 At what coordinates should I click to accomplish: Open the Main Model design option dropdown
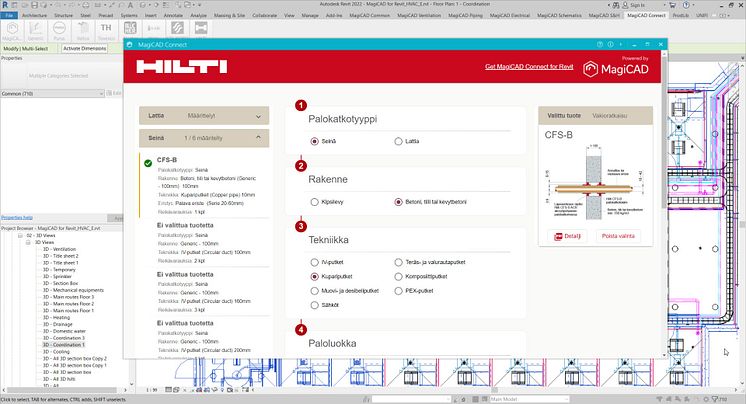tap(529, 399)
